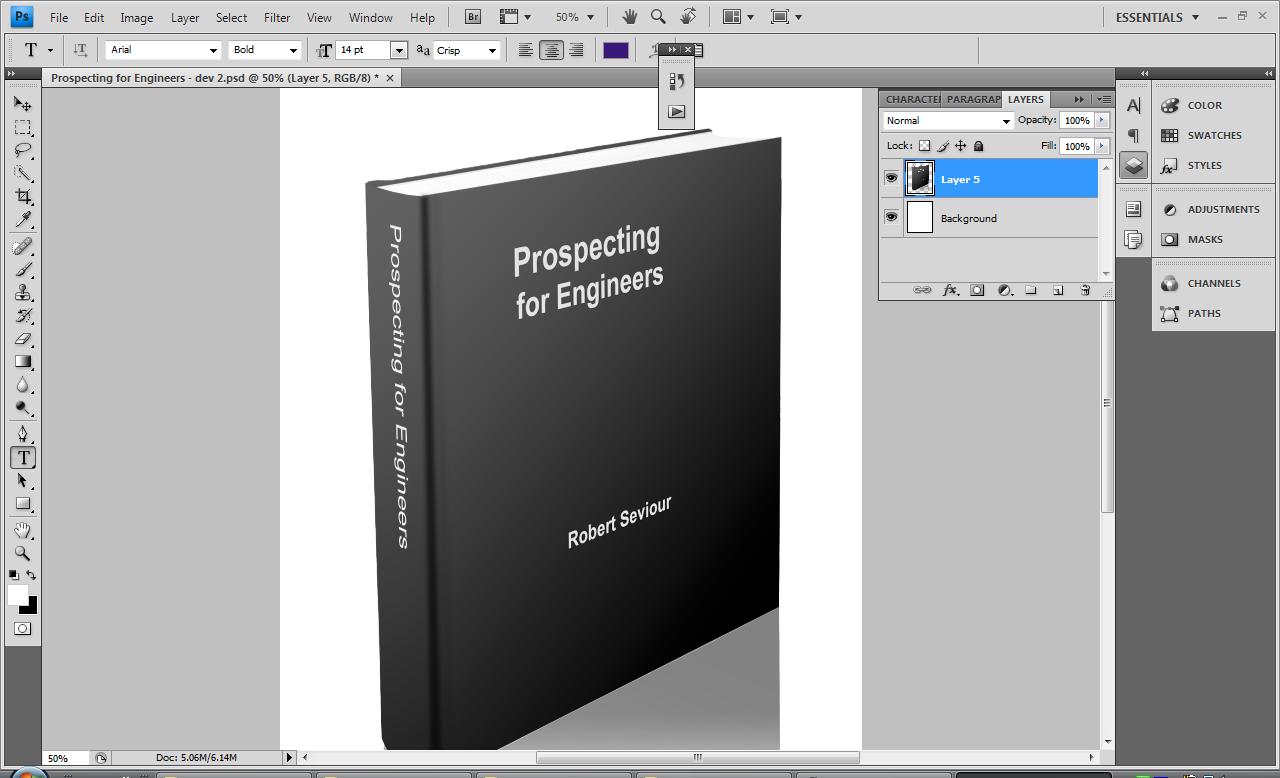This screenshot has width=1280, height=778.
Task: Toggle visibility of Layer 5
Action: point(890,178)
